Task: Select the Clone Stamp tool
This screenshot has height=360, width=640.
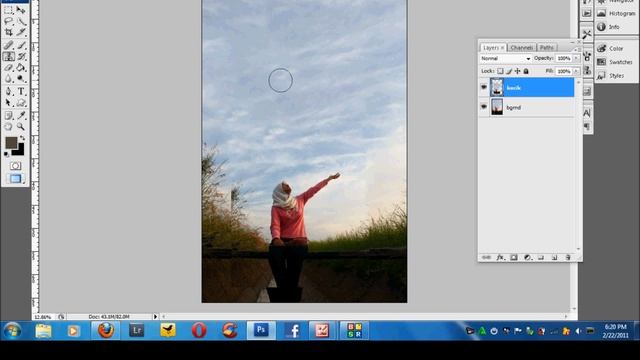Action: 9,56
